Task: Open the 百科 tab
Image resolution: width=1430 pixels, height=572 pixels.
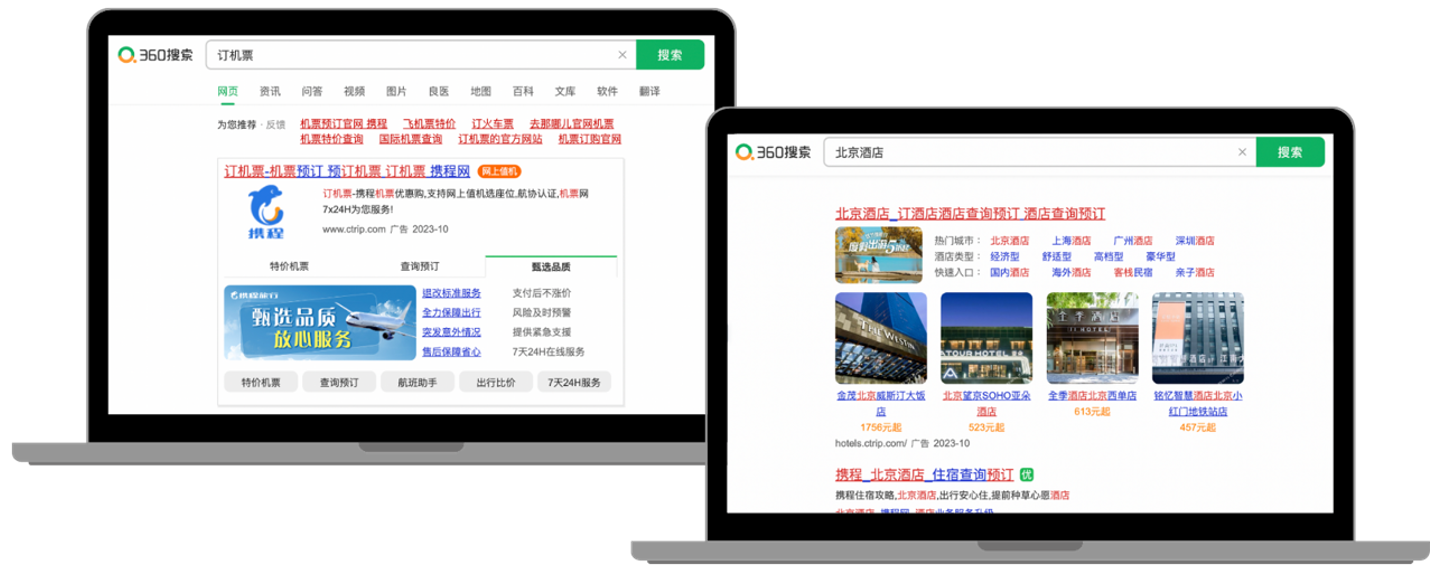Action: click(523, 91)
